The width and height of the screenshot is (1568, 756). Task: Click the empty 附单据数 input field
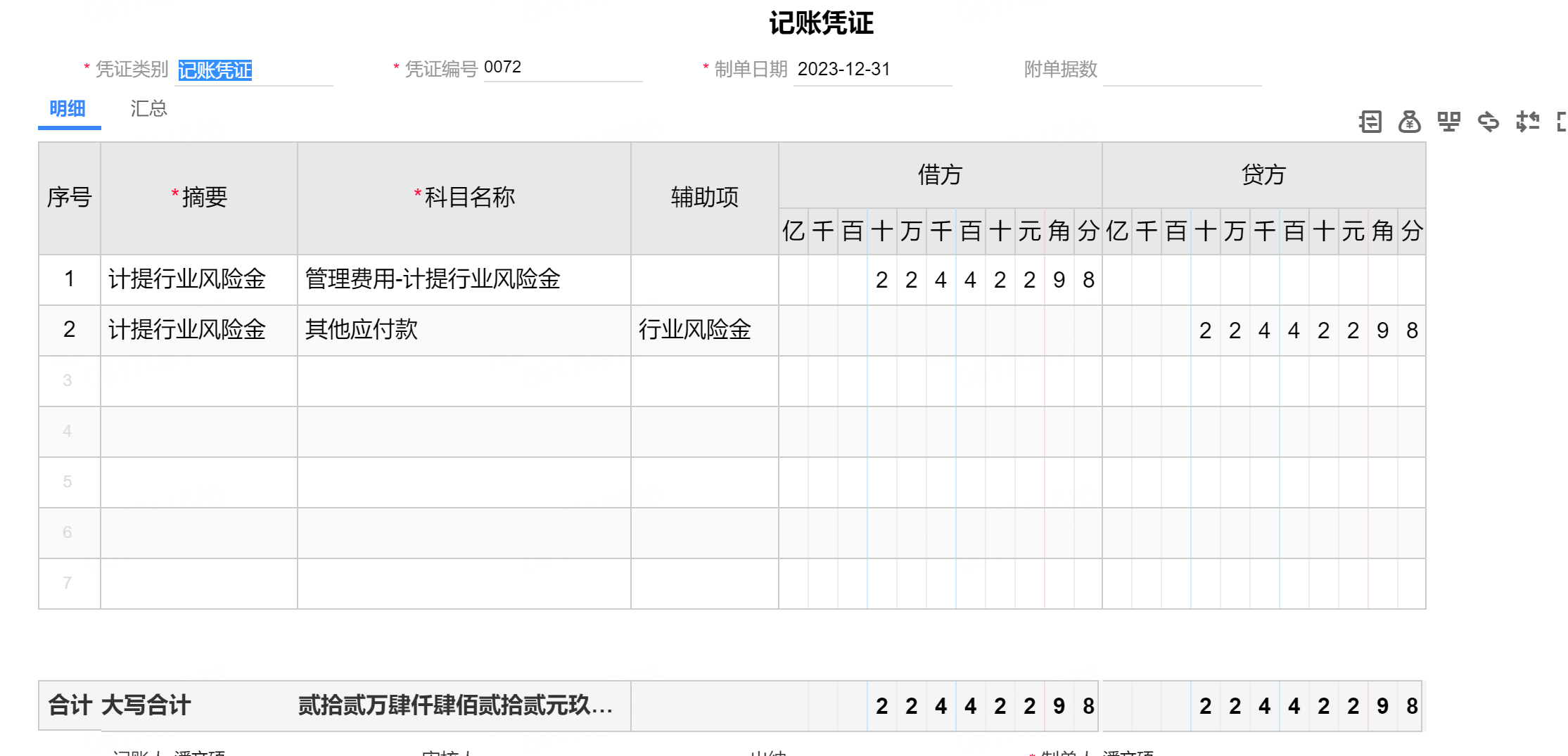pos(1181,70)
